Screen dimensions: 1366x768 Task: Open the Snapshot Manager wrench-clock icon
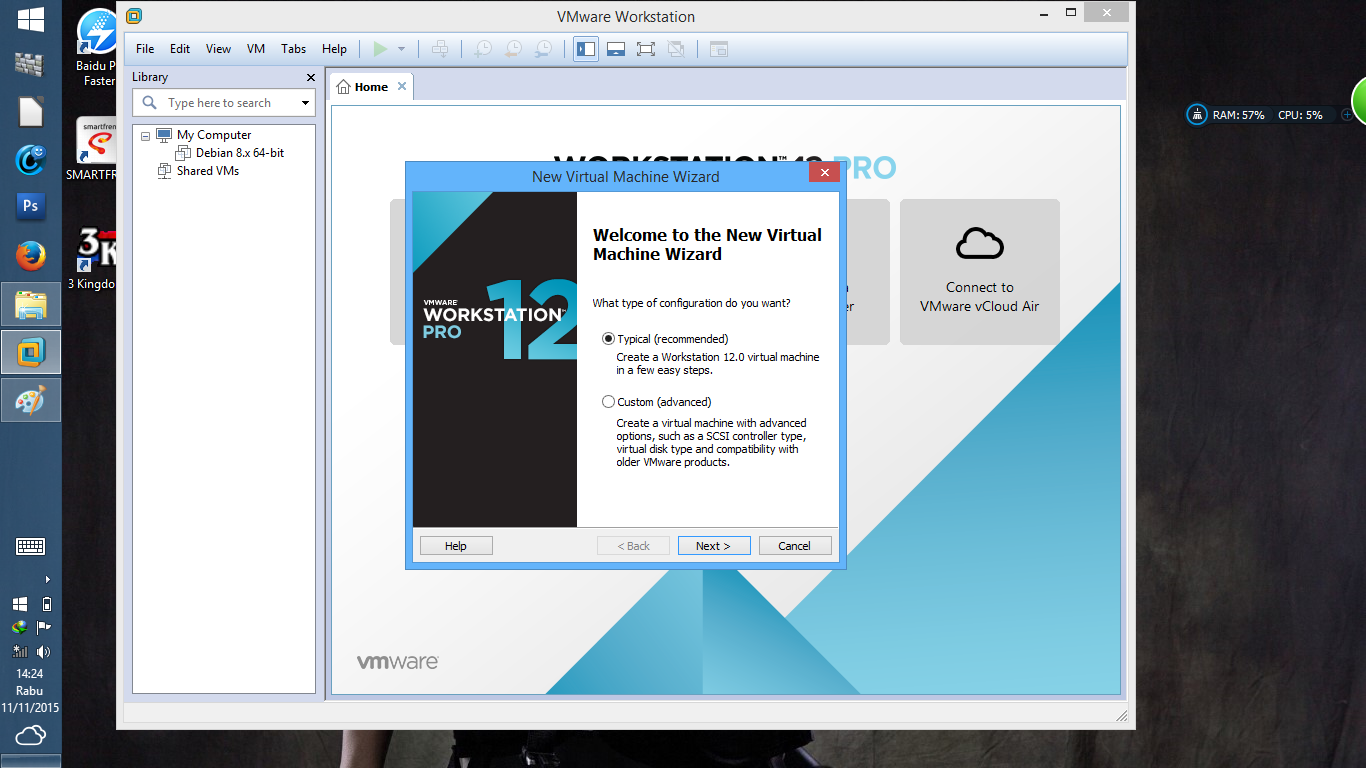[x=543, y=48]
